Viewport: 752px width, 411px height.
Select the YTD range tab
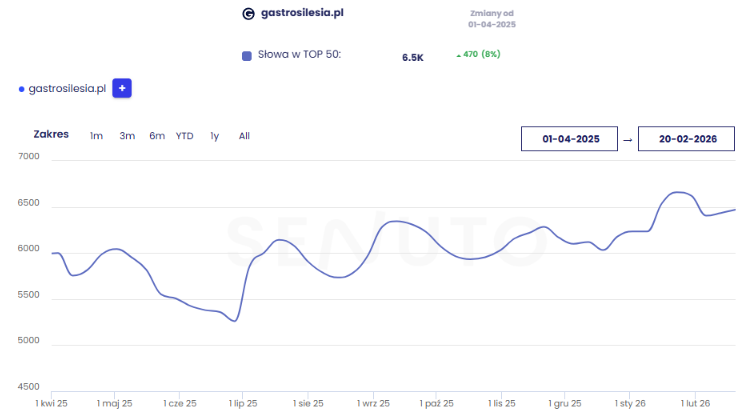(185, 136)
